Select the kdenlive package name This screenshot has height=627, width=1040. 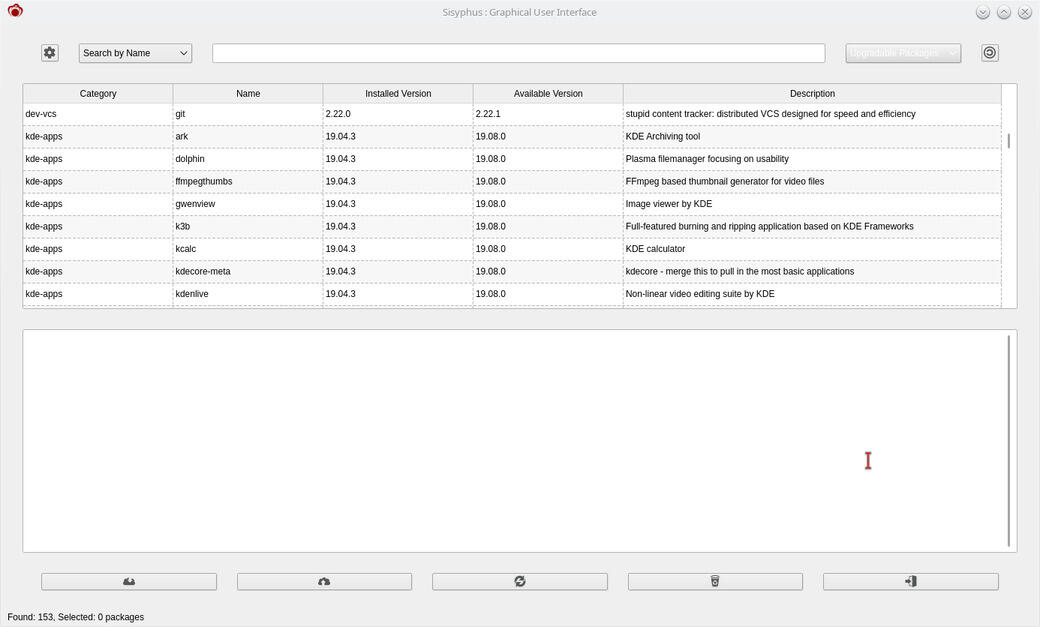[x=192, y=295]
